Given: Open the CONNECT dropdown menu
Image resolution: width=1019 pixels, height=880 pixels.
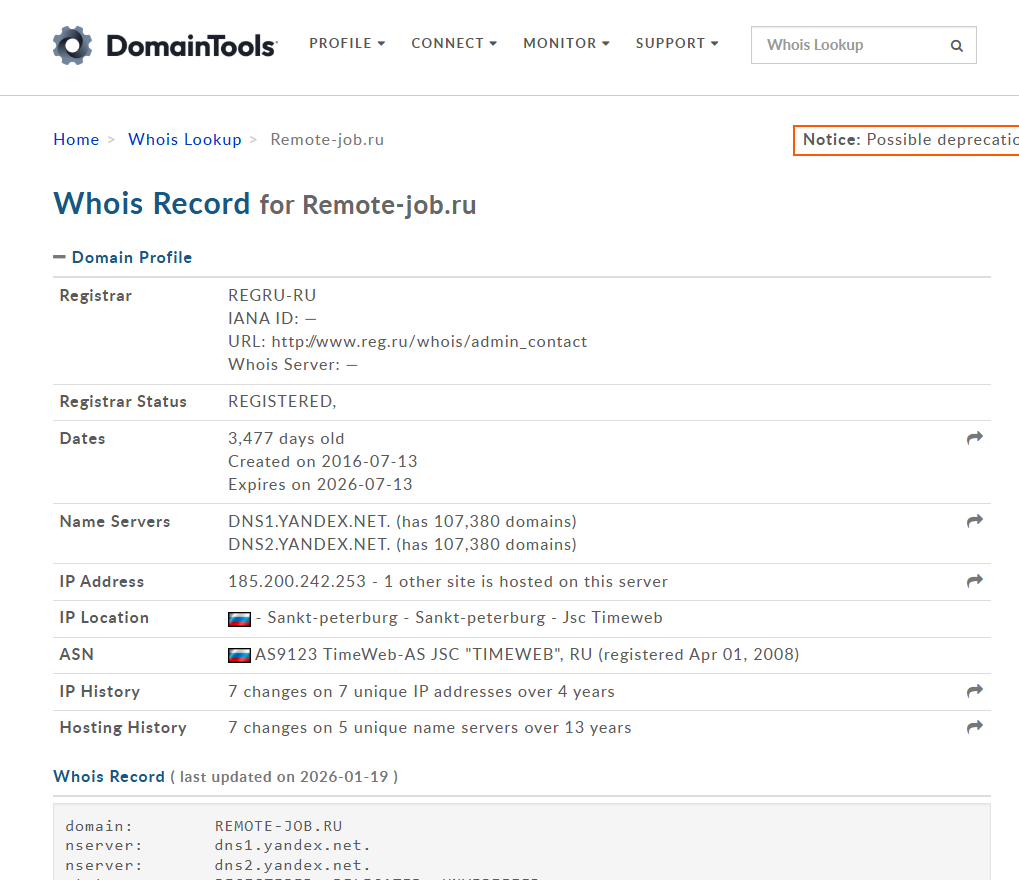Looking at the screenshot, I should [x=454, y=44].
